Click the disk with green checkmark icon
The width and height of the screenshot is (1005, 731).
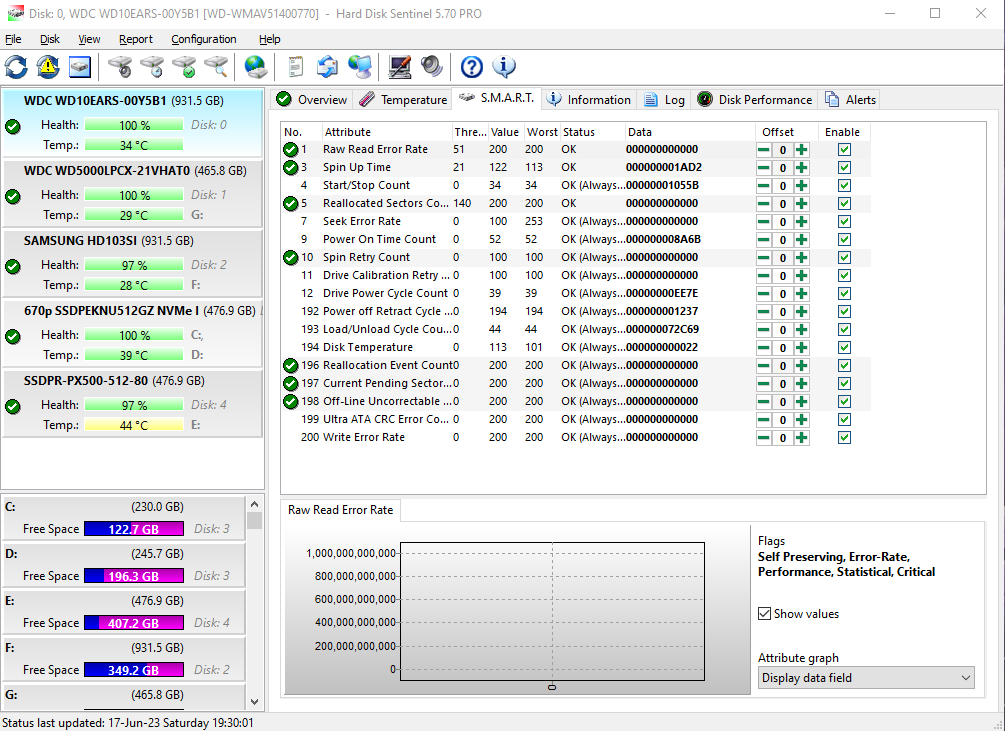coord(184,67)
